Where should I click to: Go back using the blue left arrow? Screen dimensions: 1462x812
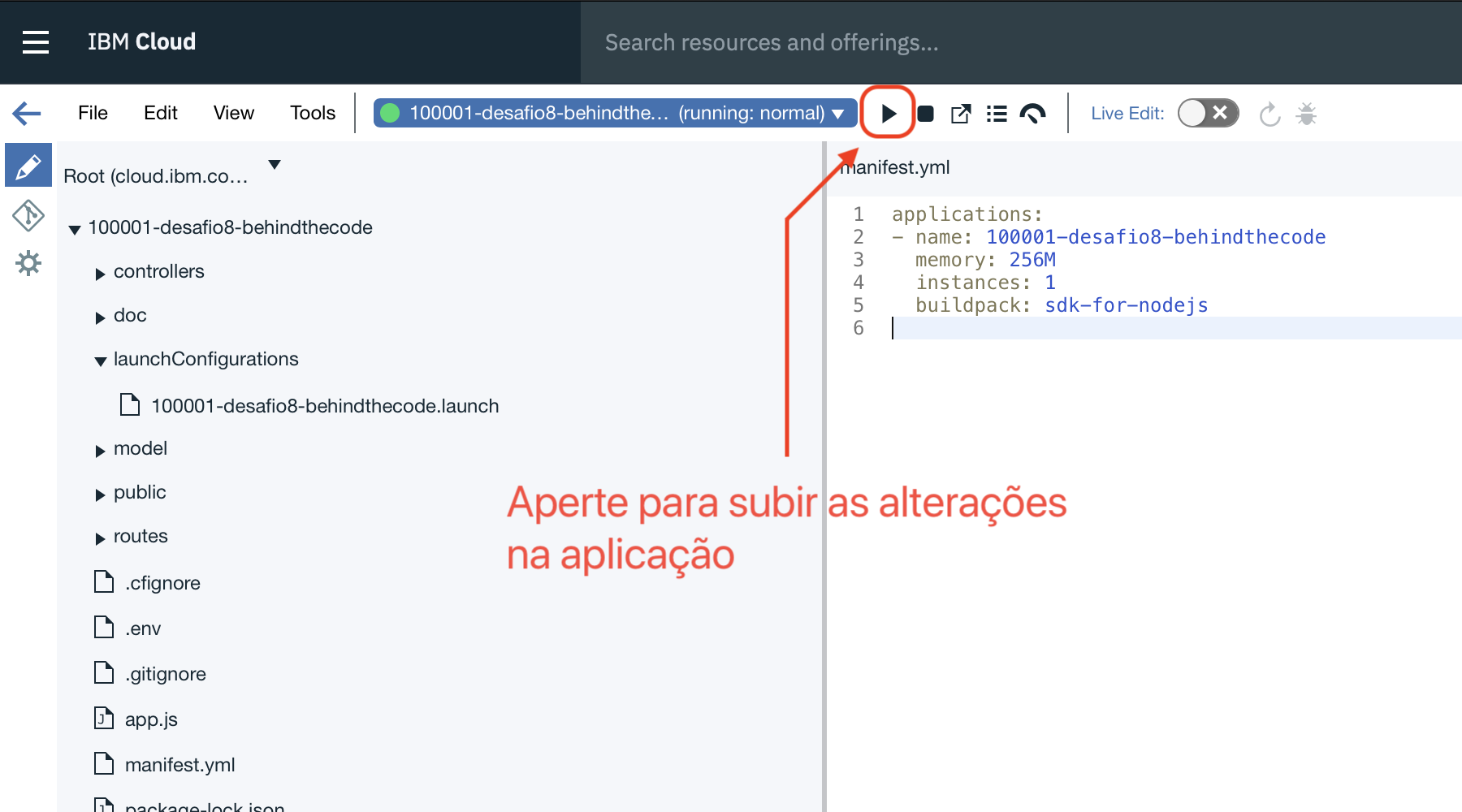(27, 113)
